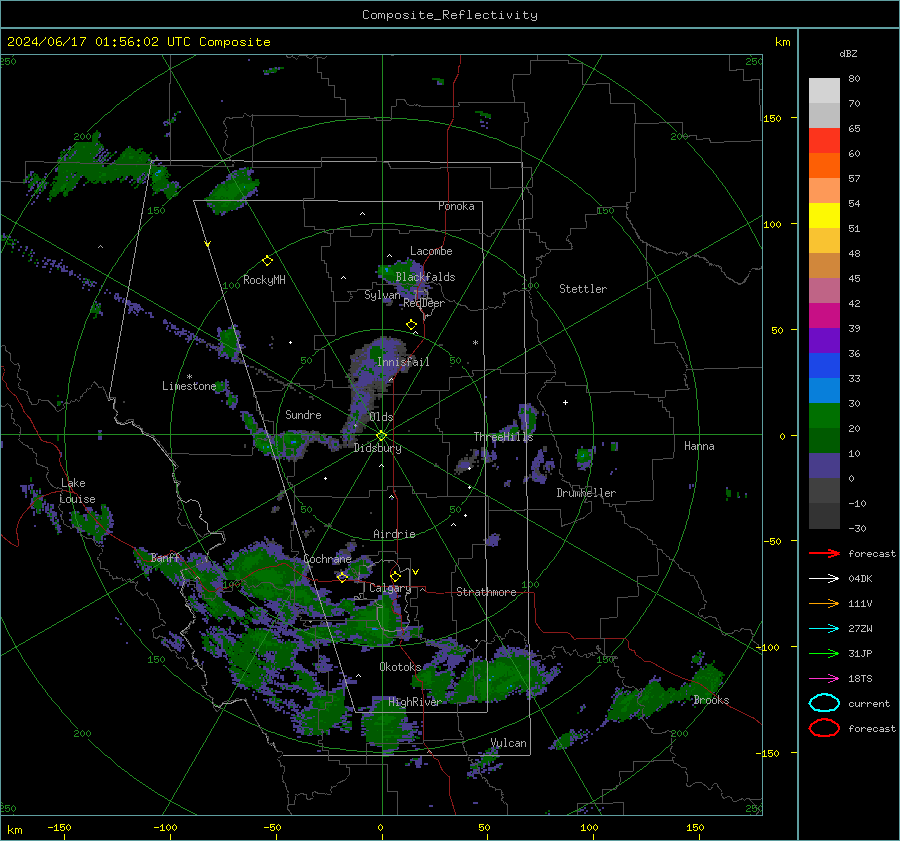Screen dimensions: 900x841
Task: Click the Composite_Reflectivity title
Action: [450, 15]
